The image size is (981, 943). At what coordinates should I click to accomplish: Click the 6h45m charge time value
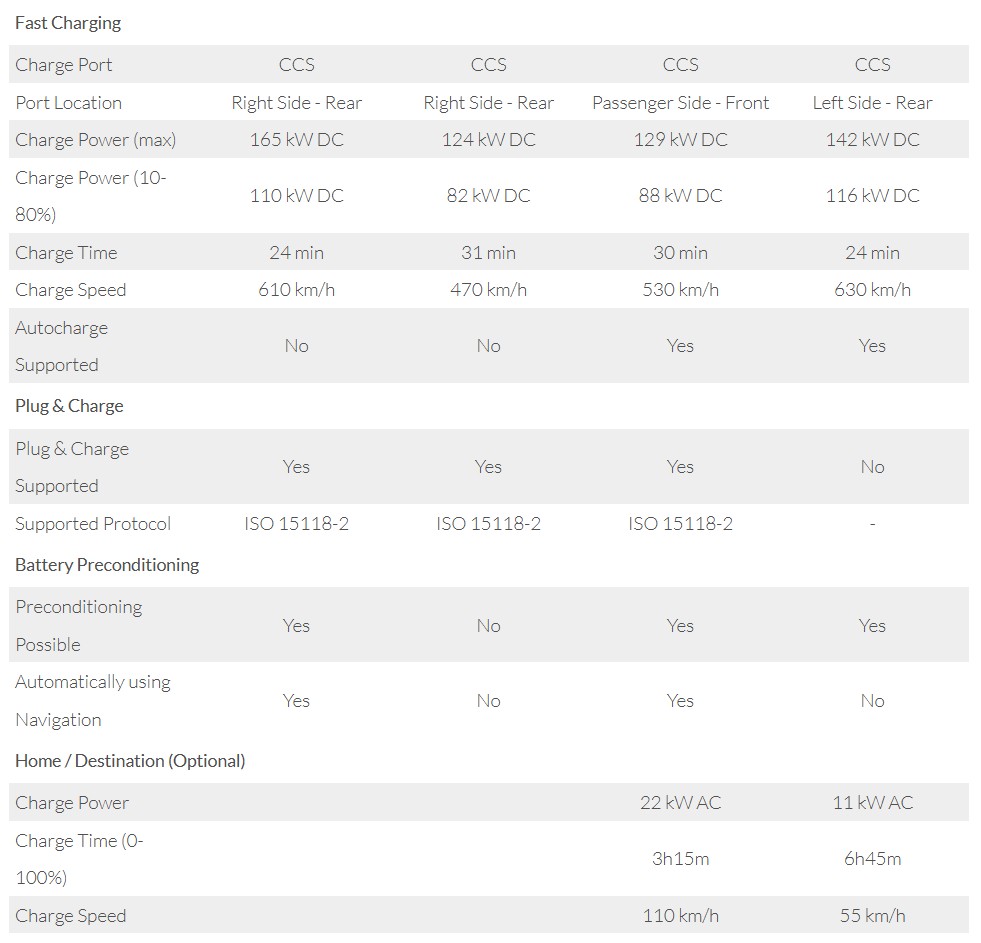tap(872, 859)
